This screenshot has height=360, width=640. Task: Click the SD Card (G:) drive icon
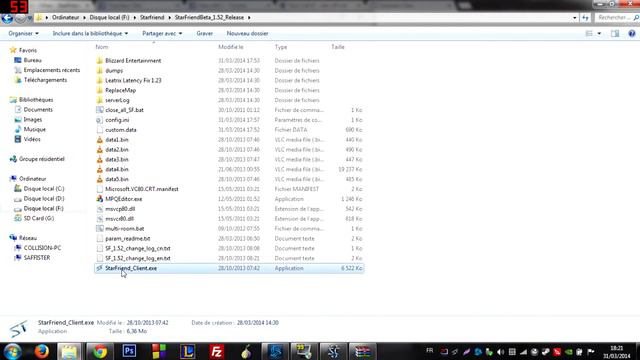pos(18,218)
